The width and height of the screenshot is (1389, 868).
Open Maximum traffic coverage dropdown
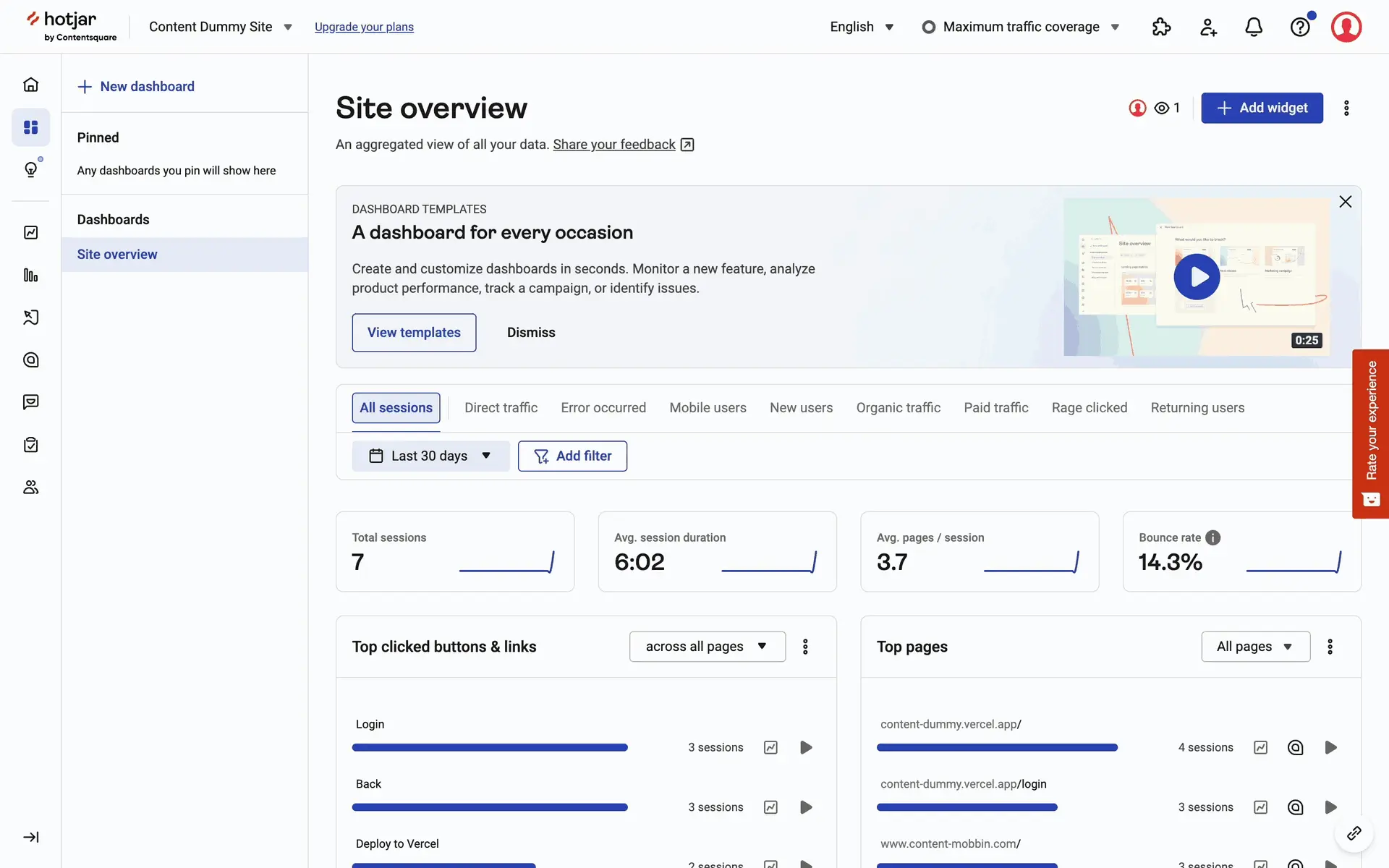coord(1021,27)
